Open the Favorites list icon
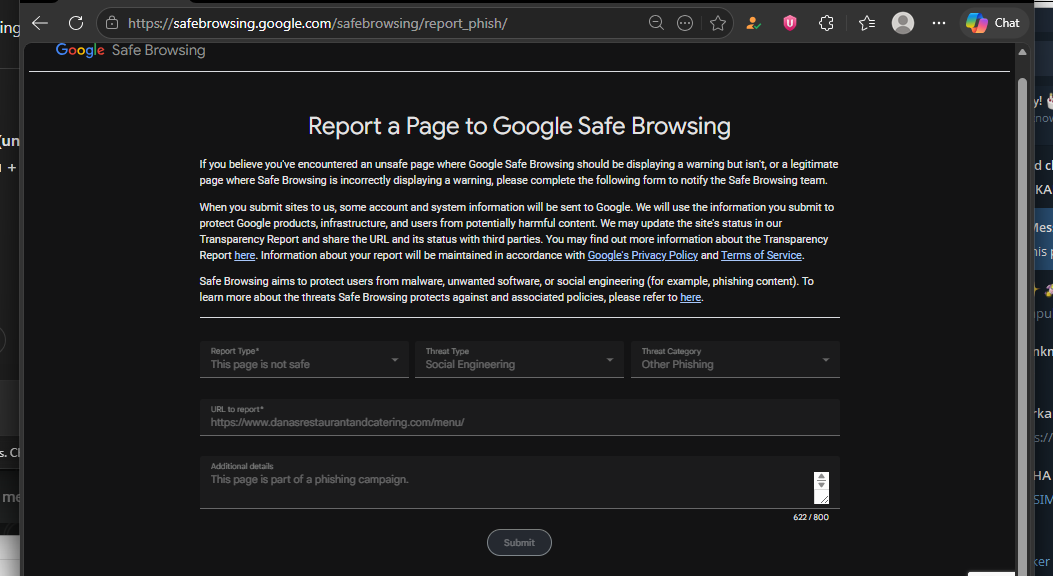1053x576 pixels. tap(867, 23)
